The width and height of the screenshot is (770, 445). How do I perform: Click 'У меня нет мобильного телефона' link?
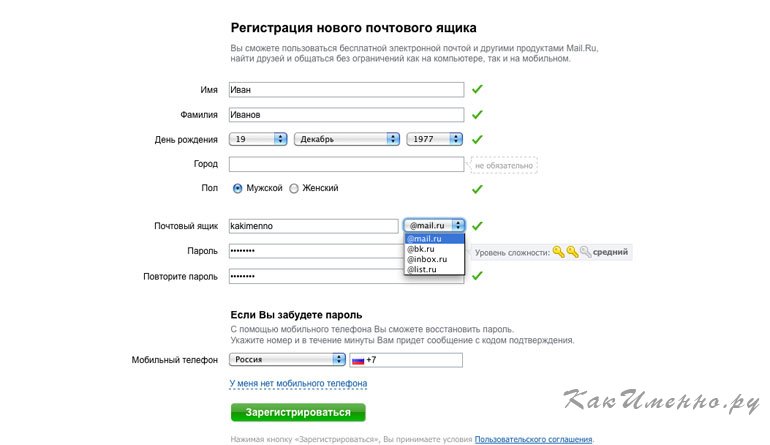298,383
